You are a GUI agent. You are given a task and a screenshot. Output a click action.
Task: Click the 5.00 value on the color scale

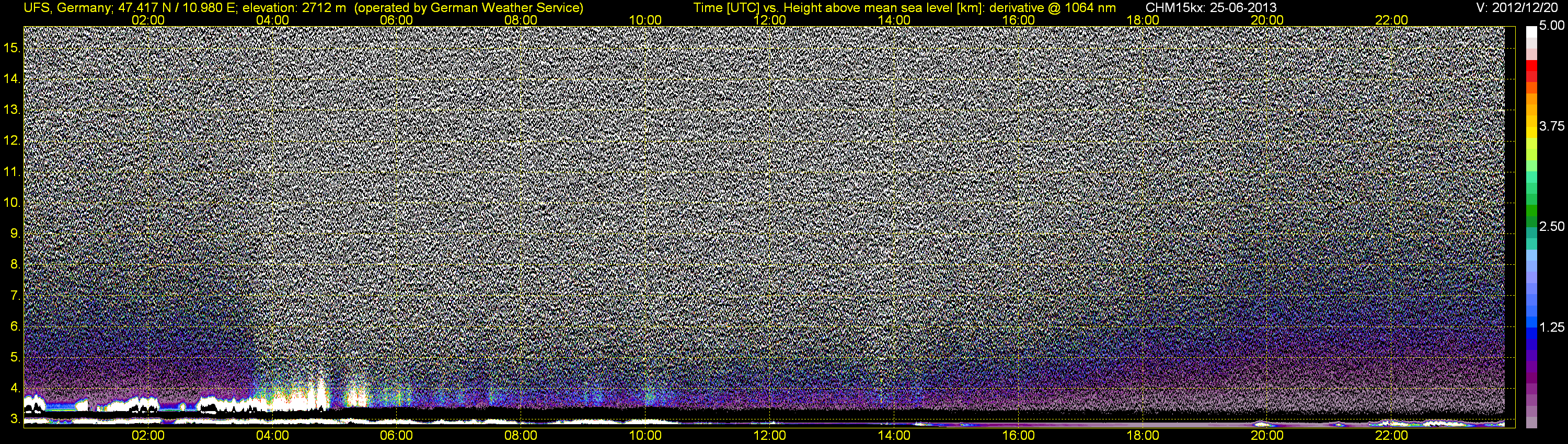pos(1552,26)
